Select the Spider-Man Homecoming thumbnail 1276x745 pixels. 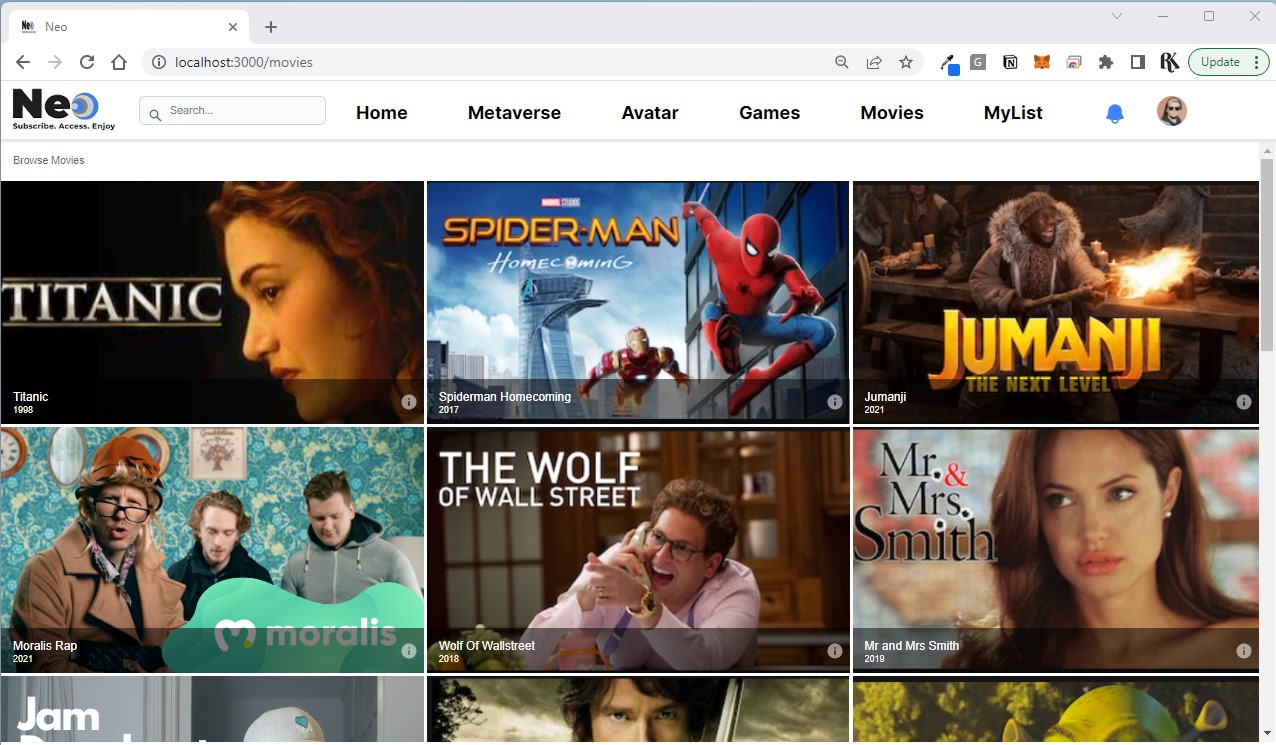point(638,302)
